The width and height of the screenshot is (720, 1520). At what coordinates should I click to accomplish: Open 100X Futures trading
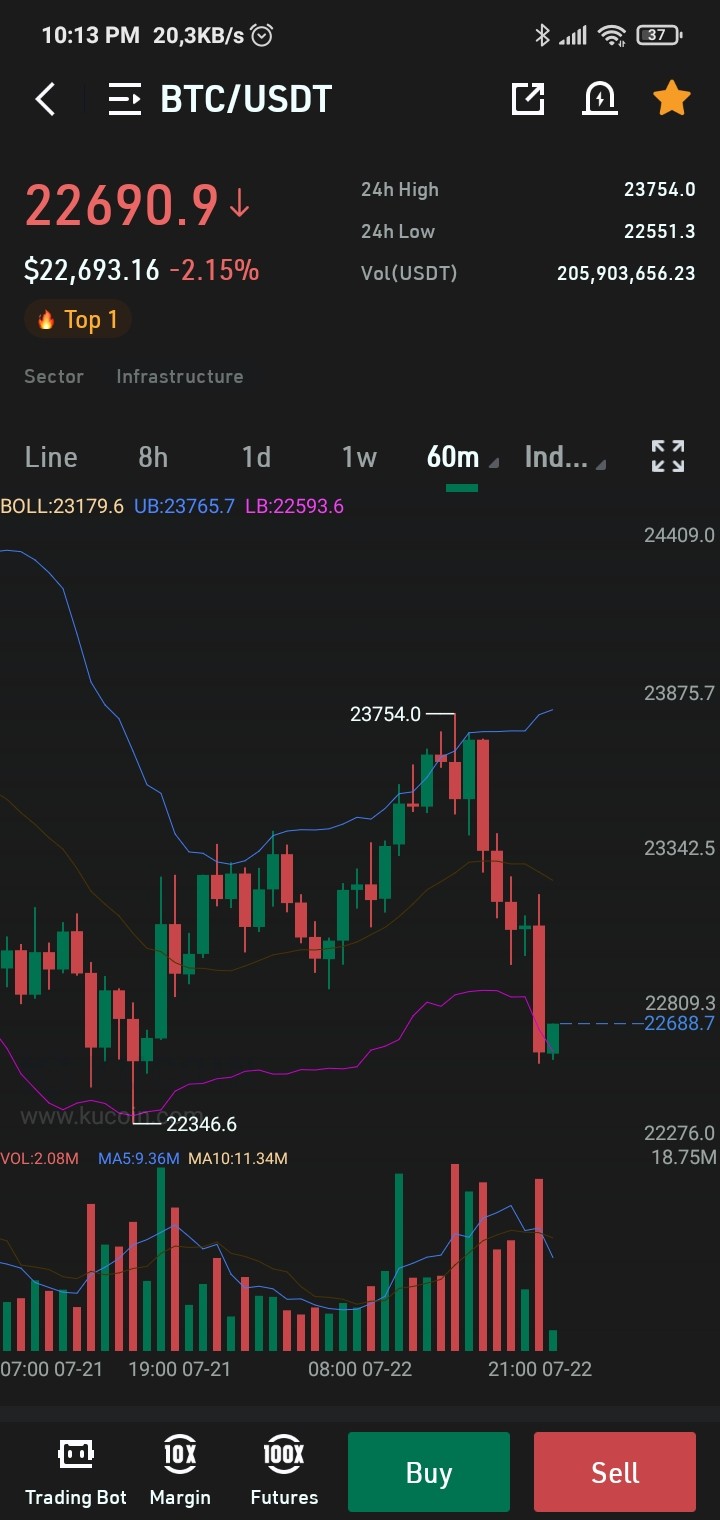tap(284, 1471)
